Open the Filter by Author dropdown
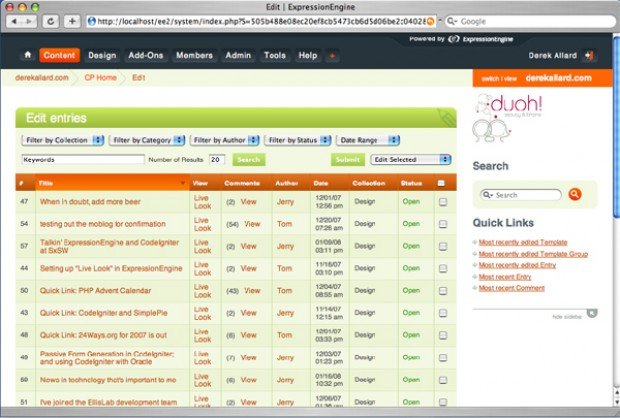The height and width of the screenshot is (418, 620). tap(225, 140)
